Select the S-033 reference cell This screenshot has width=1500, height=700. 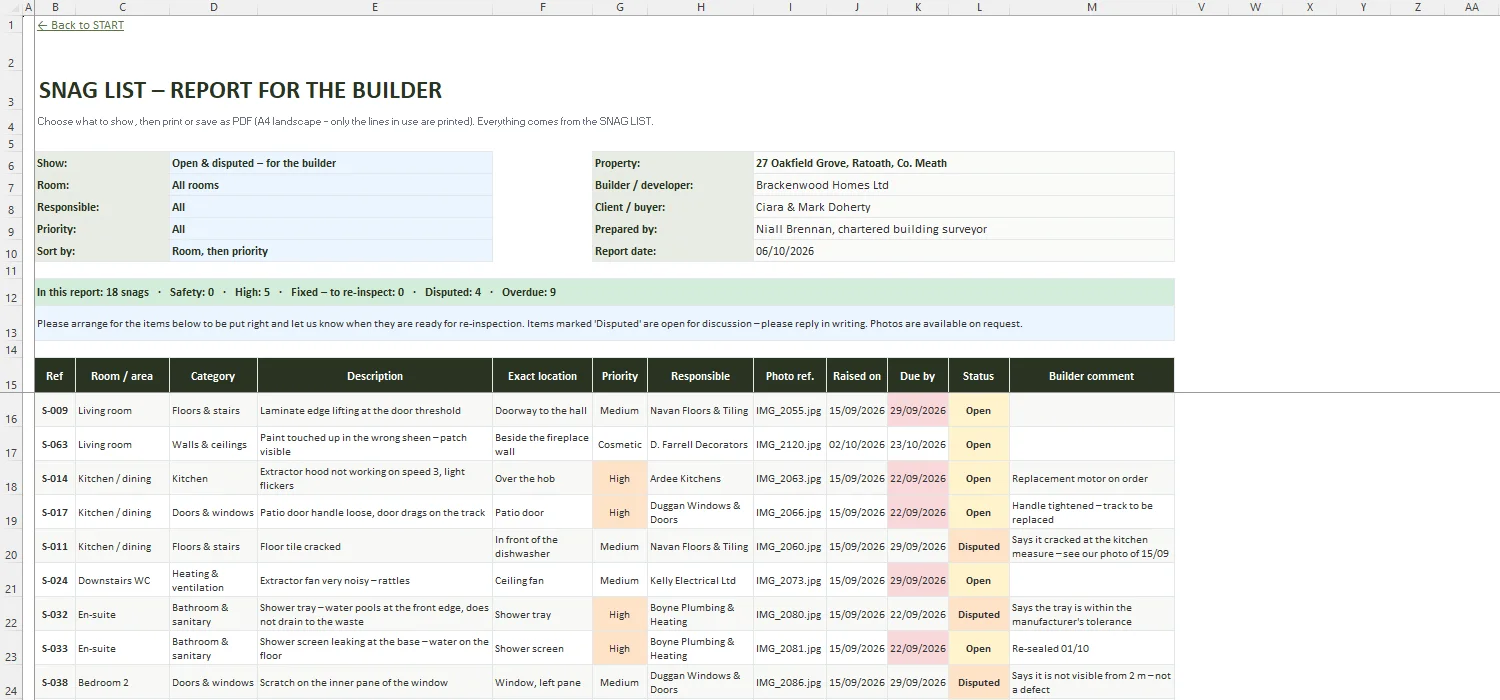(x=55, y=648)
